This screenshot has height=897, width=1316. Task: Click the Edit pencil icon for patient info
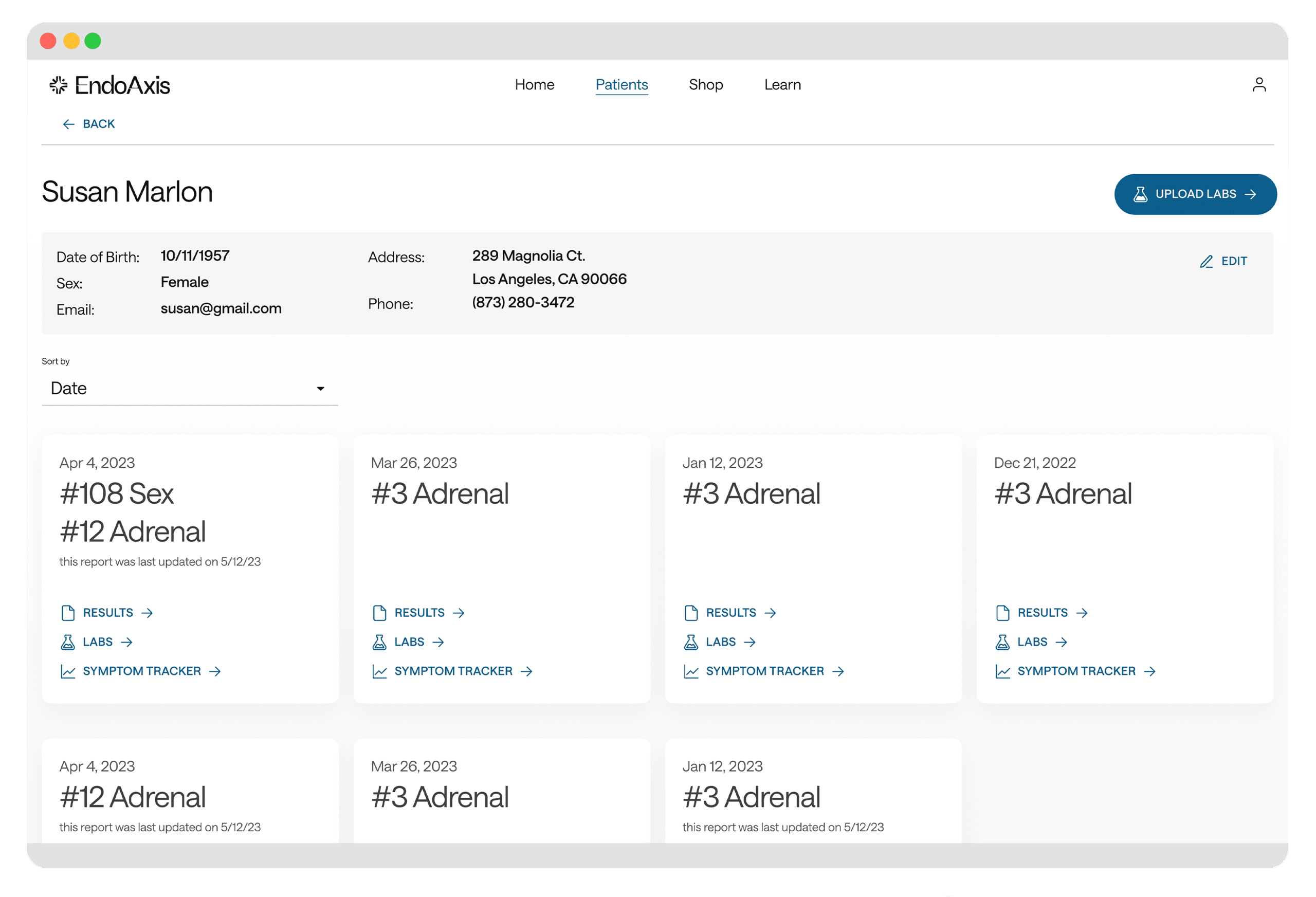[x=1207, y=261]
